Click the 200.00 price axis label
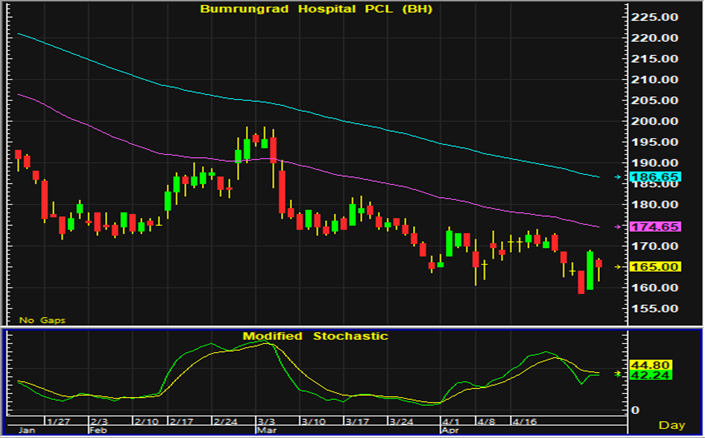 [654, 121]
